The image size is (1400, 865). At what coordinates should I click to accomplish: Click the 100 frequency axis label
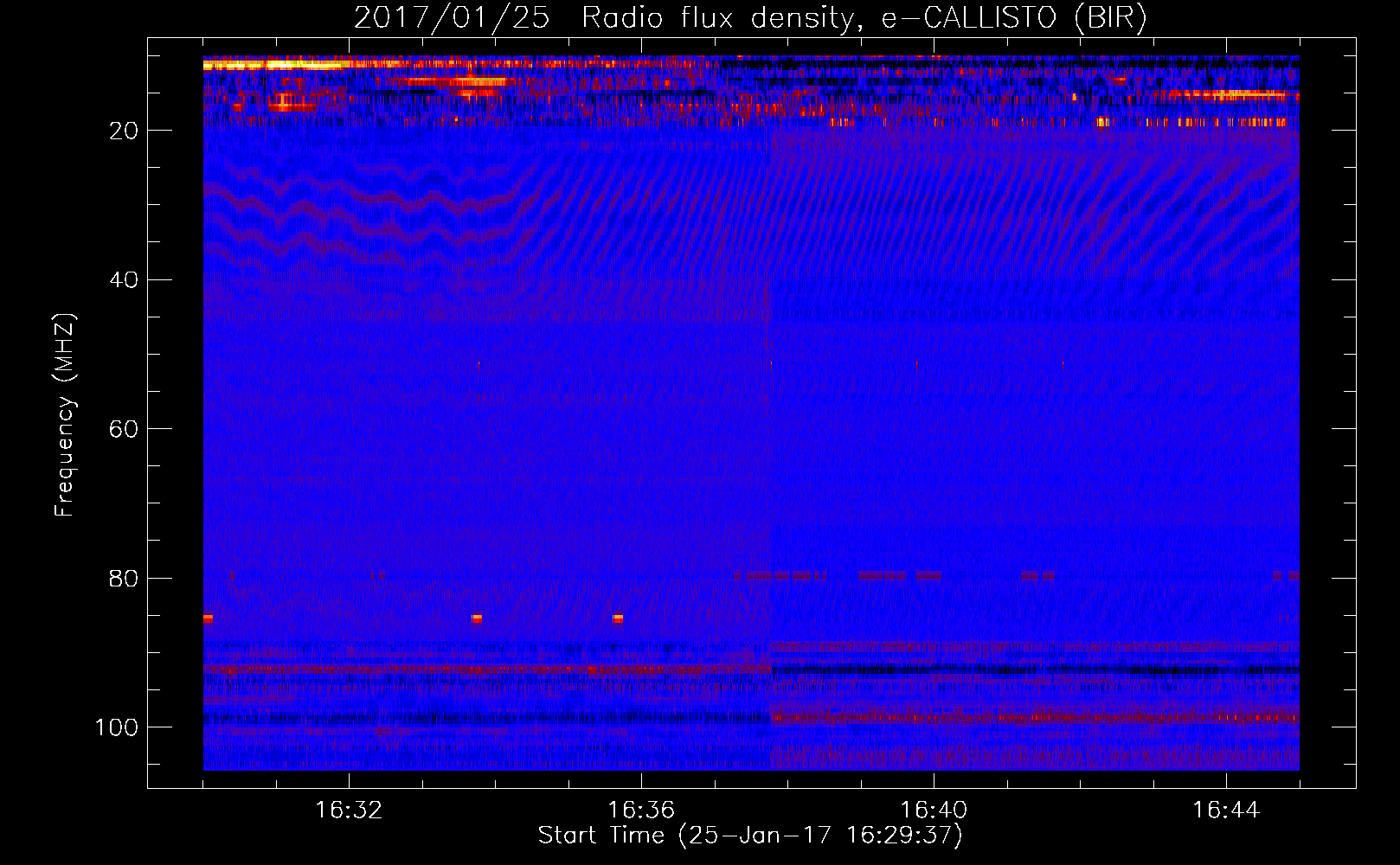click(117, 727)
